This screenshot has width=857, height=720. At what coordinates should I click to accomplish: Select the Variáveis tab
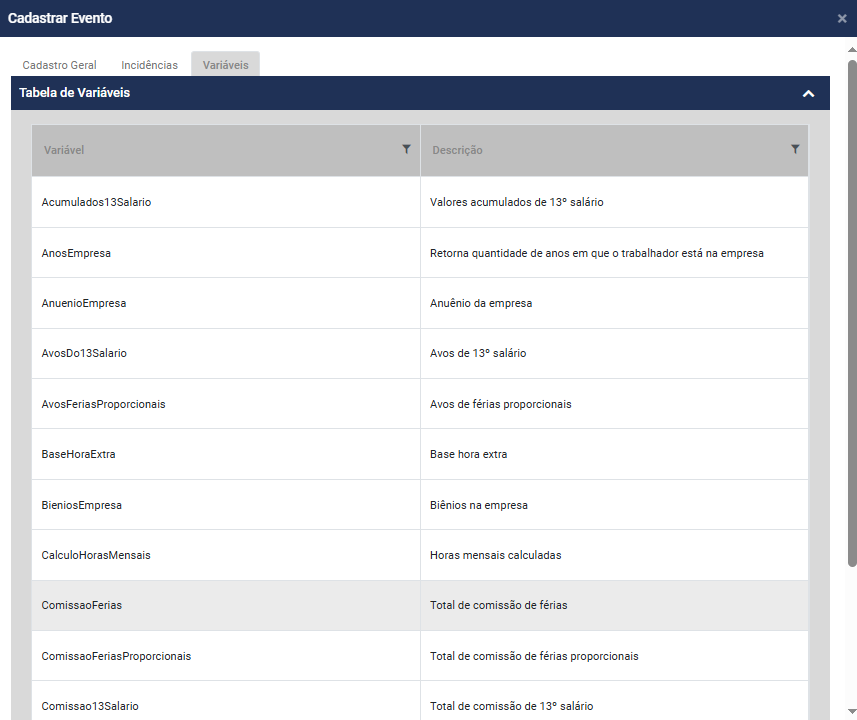tap(225, 65)
